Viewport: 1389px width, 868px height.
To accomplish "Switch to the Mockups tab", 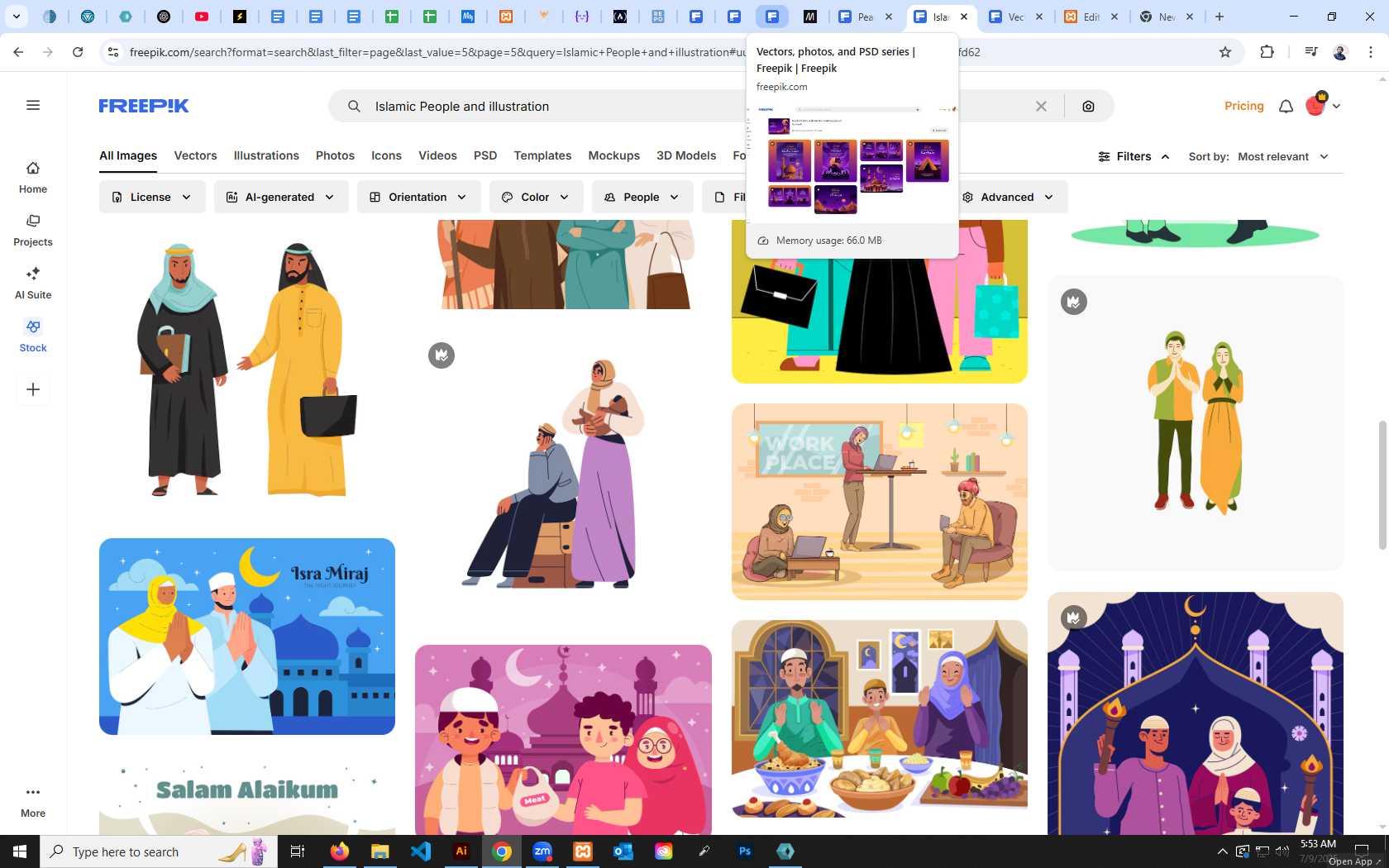I will pos(613,155).
